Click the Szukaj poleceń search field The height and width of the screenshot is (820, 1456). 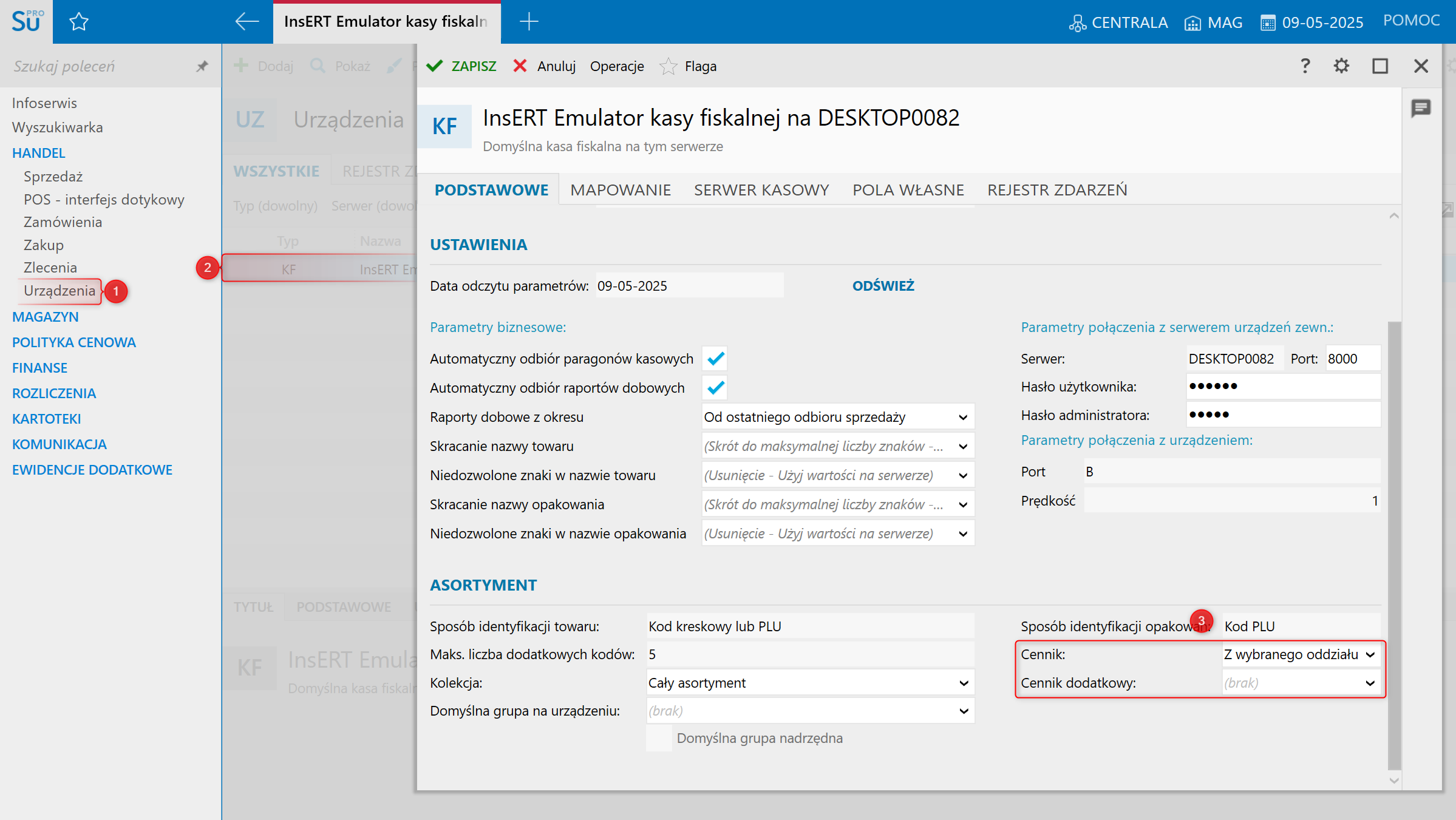pyautogui.click(x=97, y=66)
